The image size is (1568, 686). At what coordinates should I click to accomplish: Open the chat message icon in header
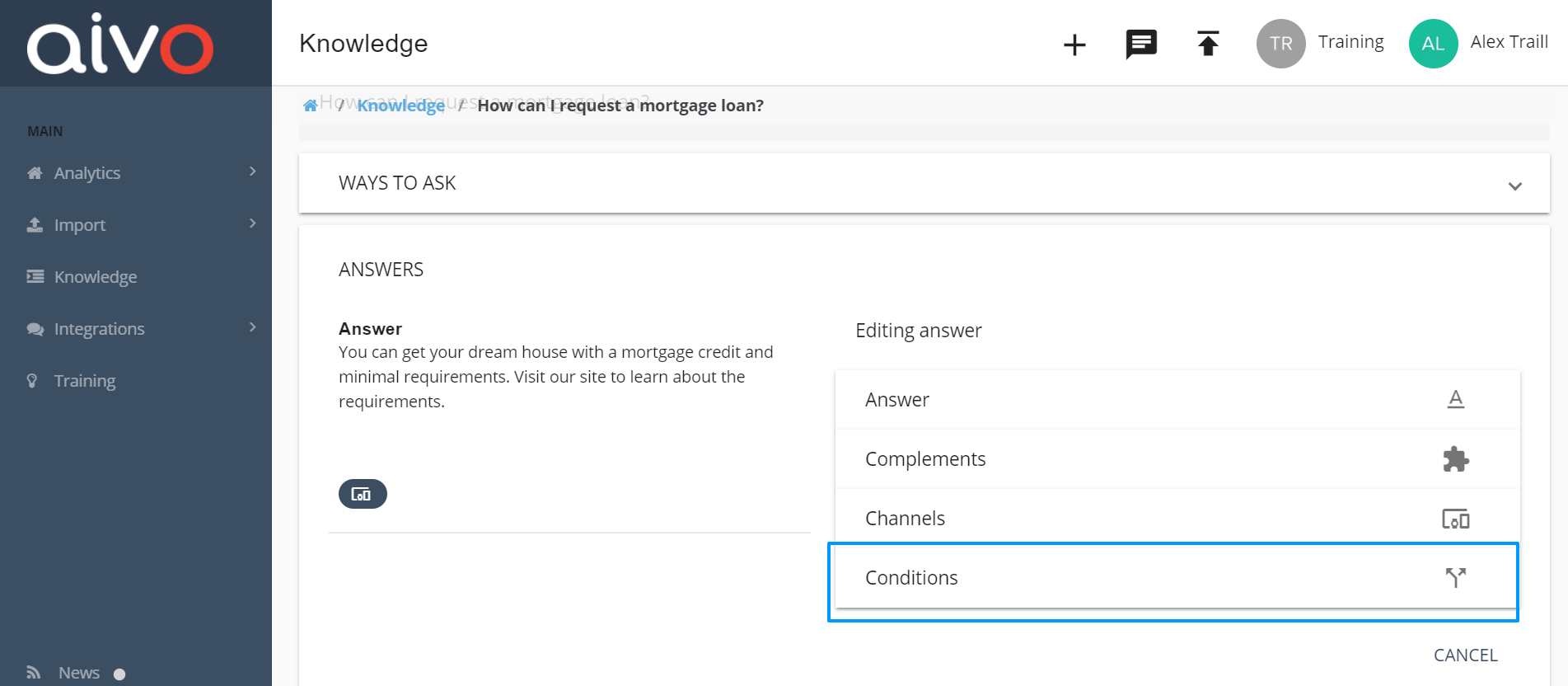click(x=1141, y=44)
